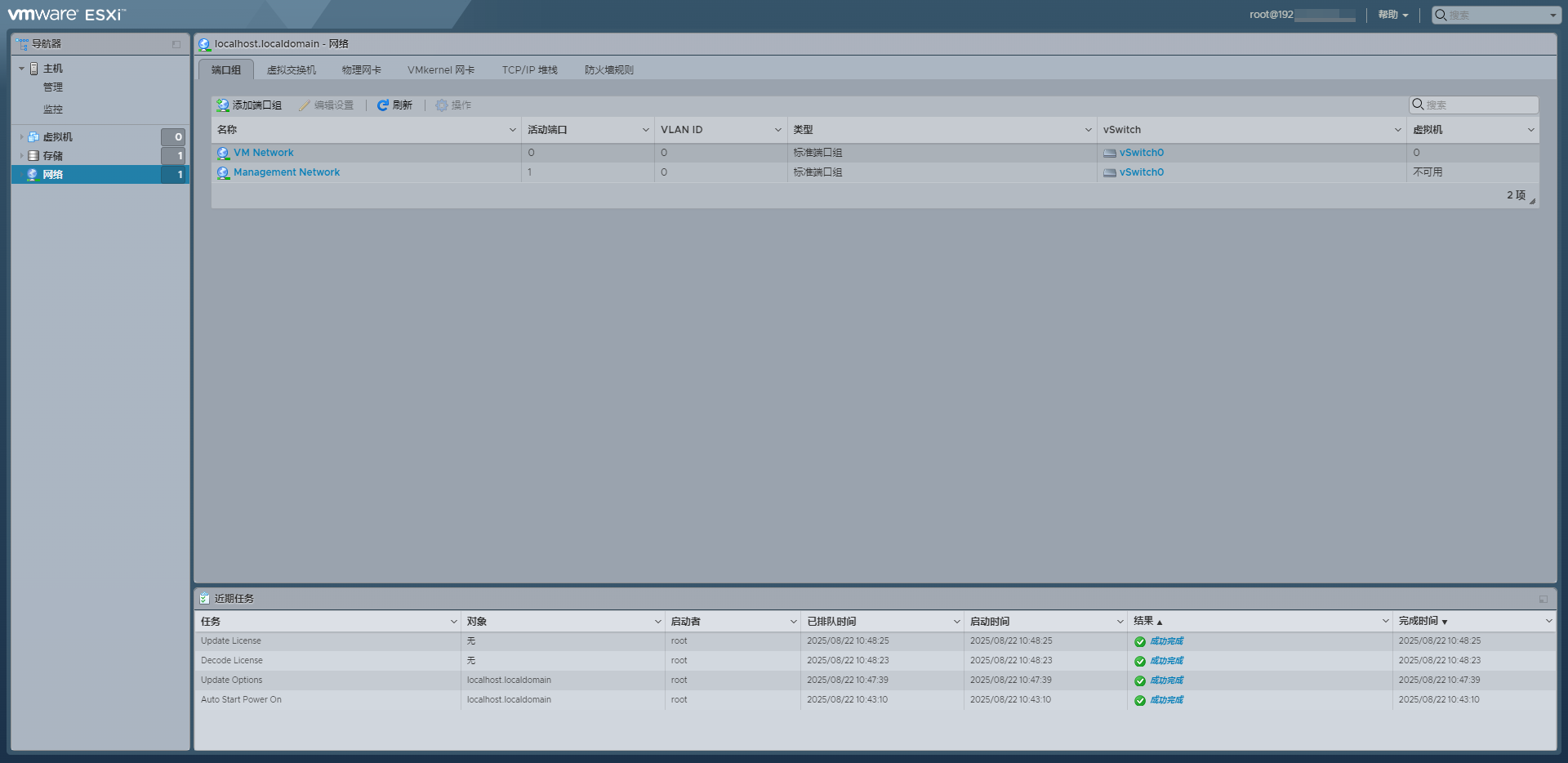Click the Network (网络) icon in navigator

coord(33,174)
